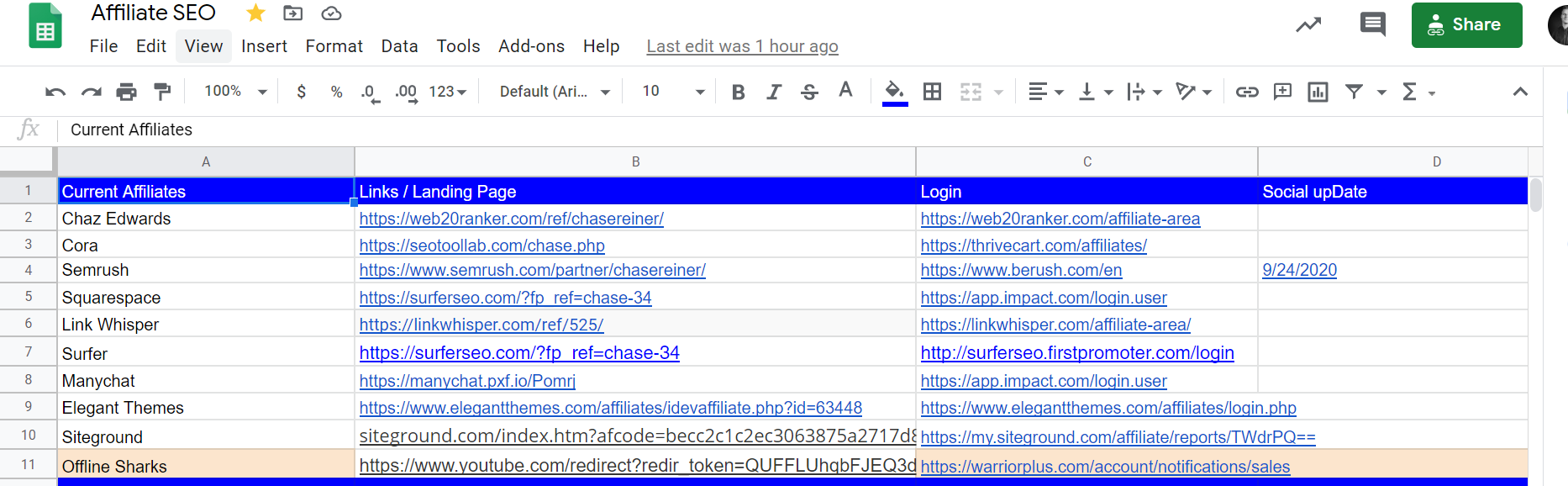Open the comment history icon

pyautogui.click(x=1373, y=24)
